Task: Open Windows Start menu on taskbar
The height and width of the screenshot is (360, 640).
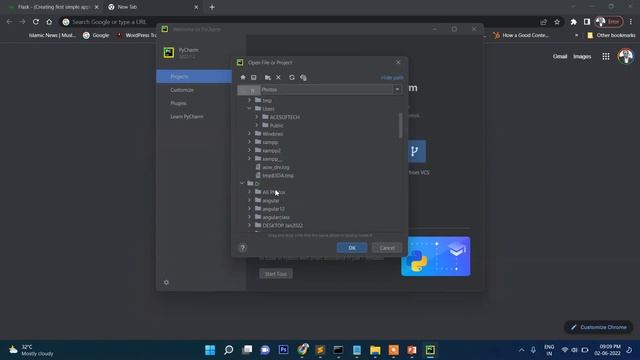Action: point(210,350)
